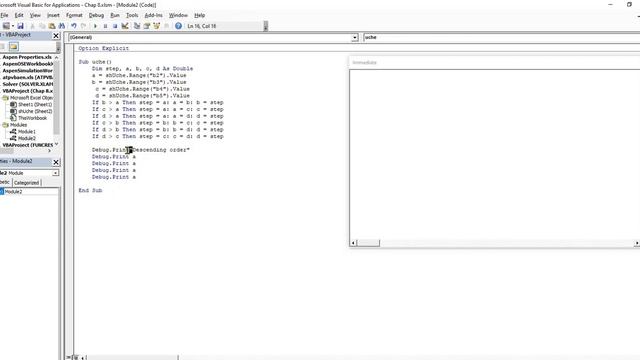Click the Toolbox toolbar icon
The width and height of the screenshot is (640, 360).
click(167, 26)
